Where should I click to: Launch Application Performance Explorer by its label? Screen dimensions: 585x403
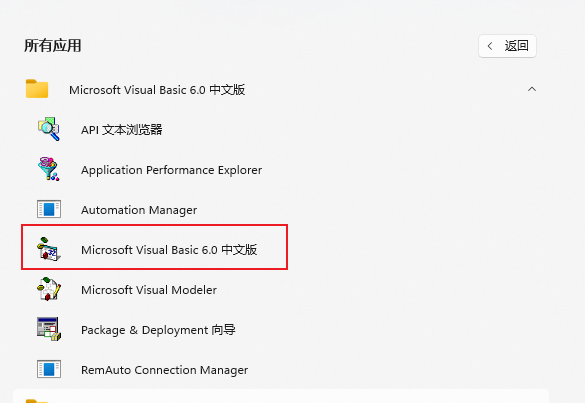172,170
